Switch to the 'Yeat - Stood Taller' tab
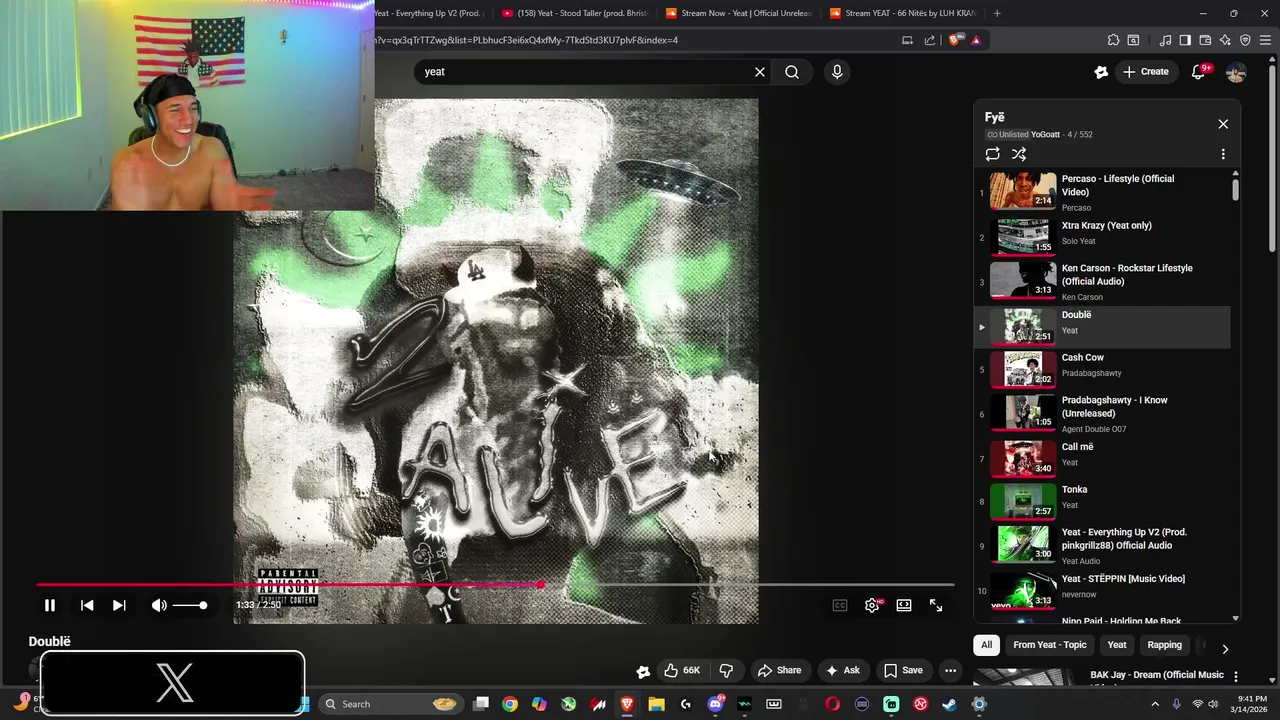The height and width of the screenshot is (720, 1280). tap(574, 13)
